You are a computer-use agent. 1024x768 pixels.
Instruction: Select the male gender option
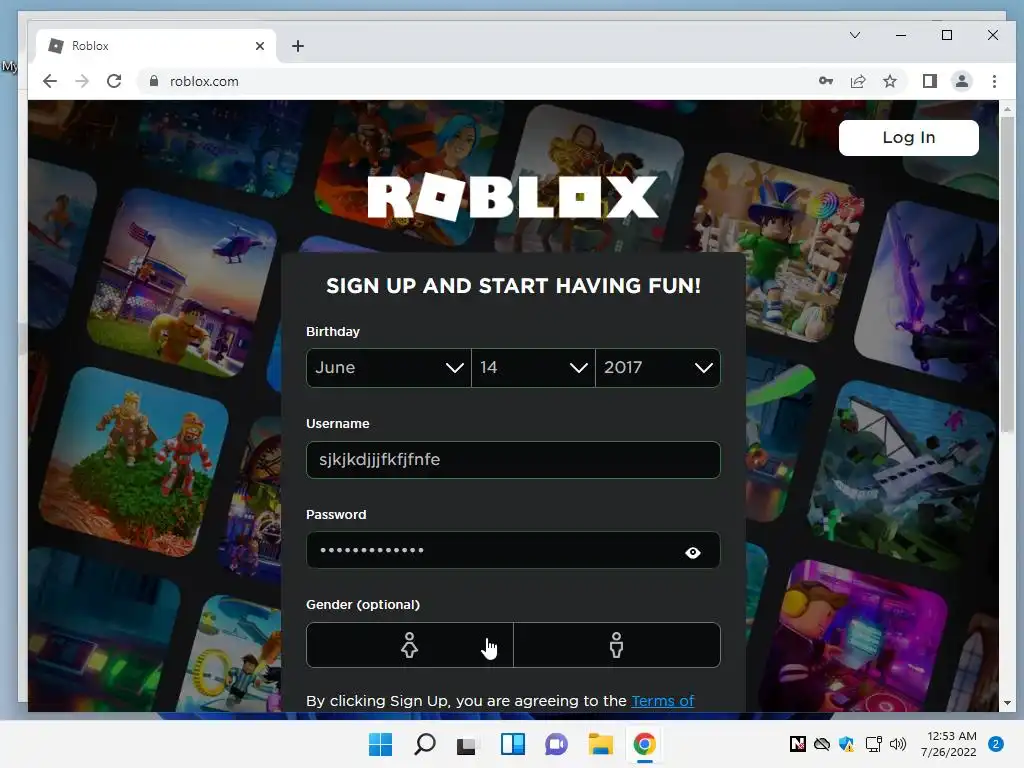(616, 645)
